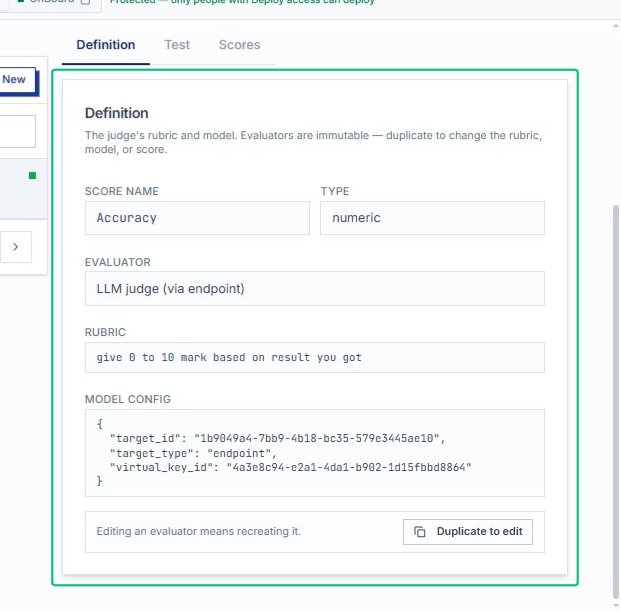The image size is (621, 611).
Task: Click the TYPE label
Action: pyautogui.click(x=335, y=191)
